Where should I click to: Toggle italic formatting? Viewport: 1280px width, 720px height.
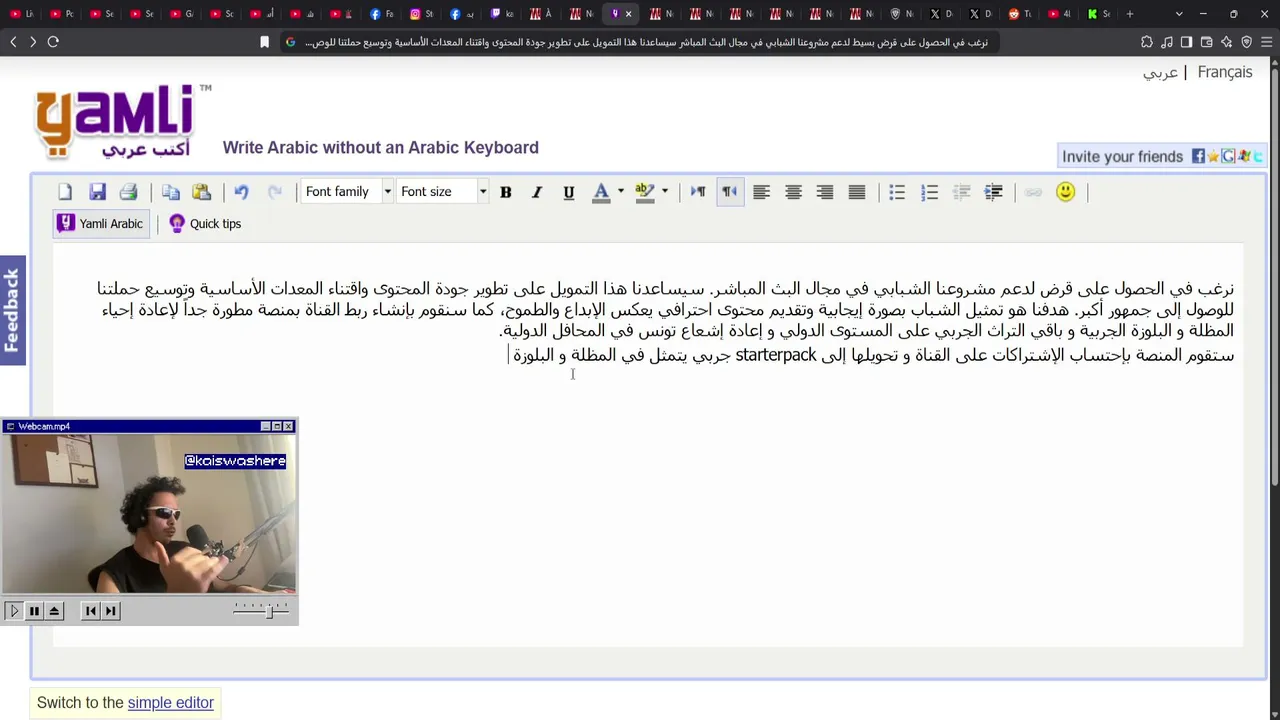point(537,192)
